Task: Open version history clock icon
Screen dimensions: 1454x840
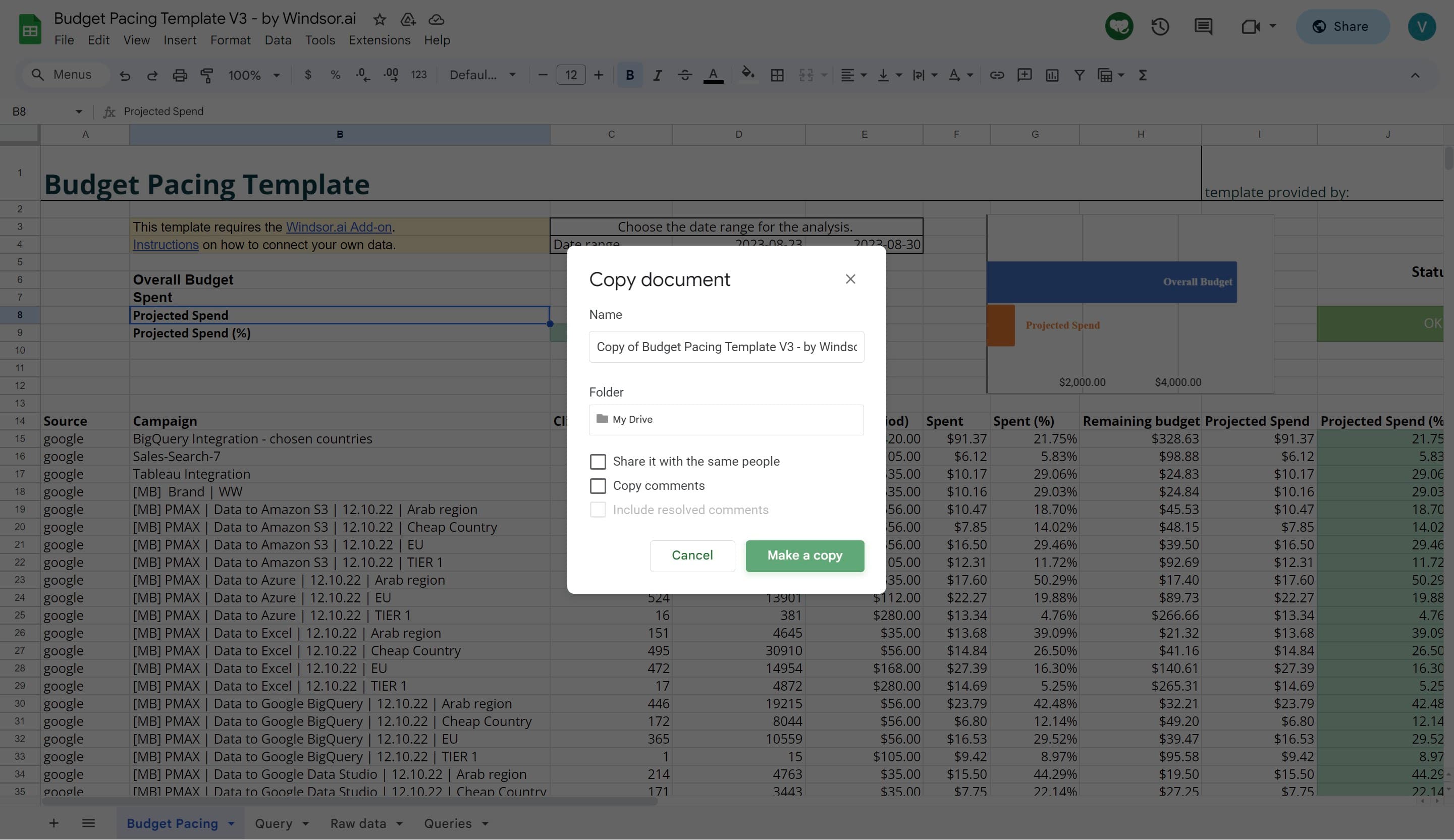Action: 1160,27
